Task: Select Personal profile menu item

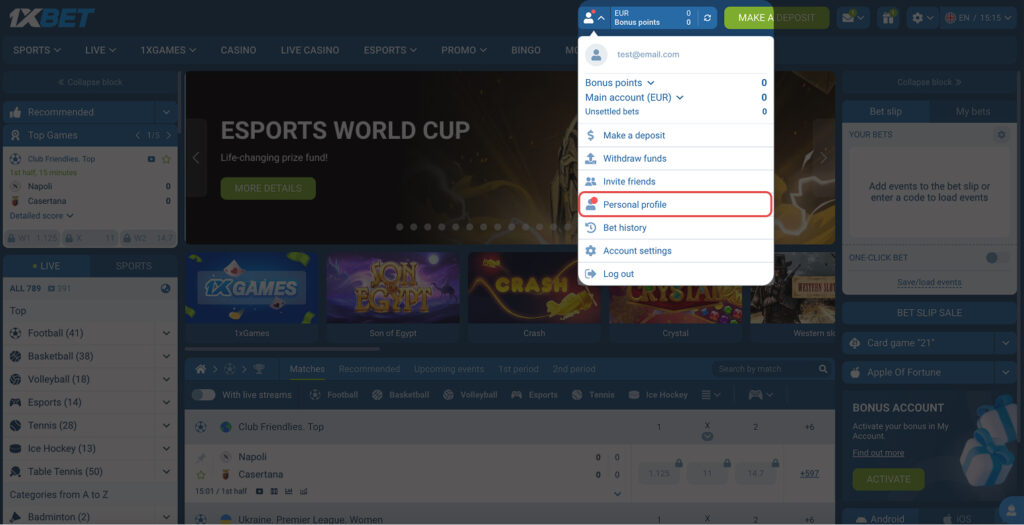Action: [x=675, y=205]
